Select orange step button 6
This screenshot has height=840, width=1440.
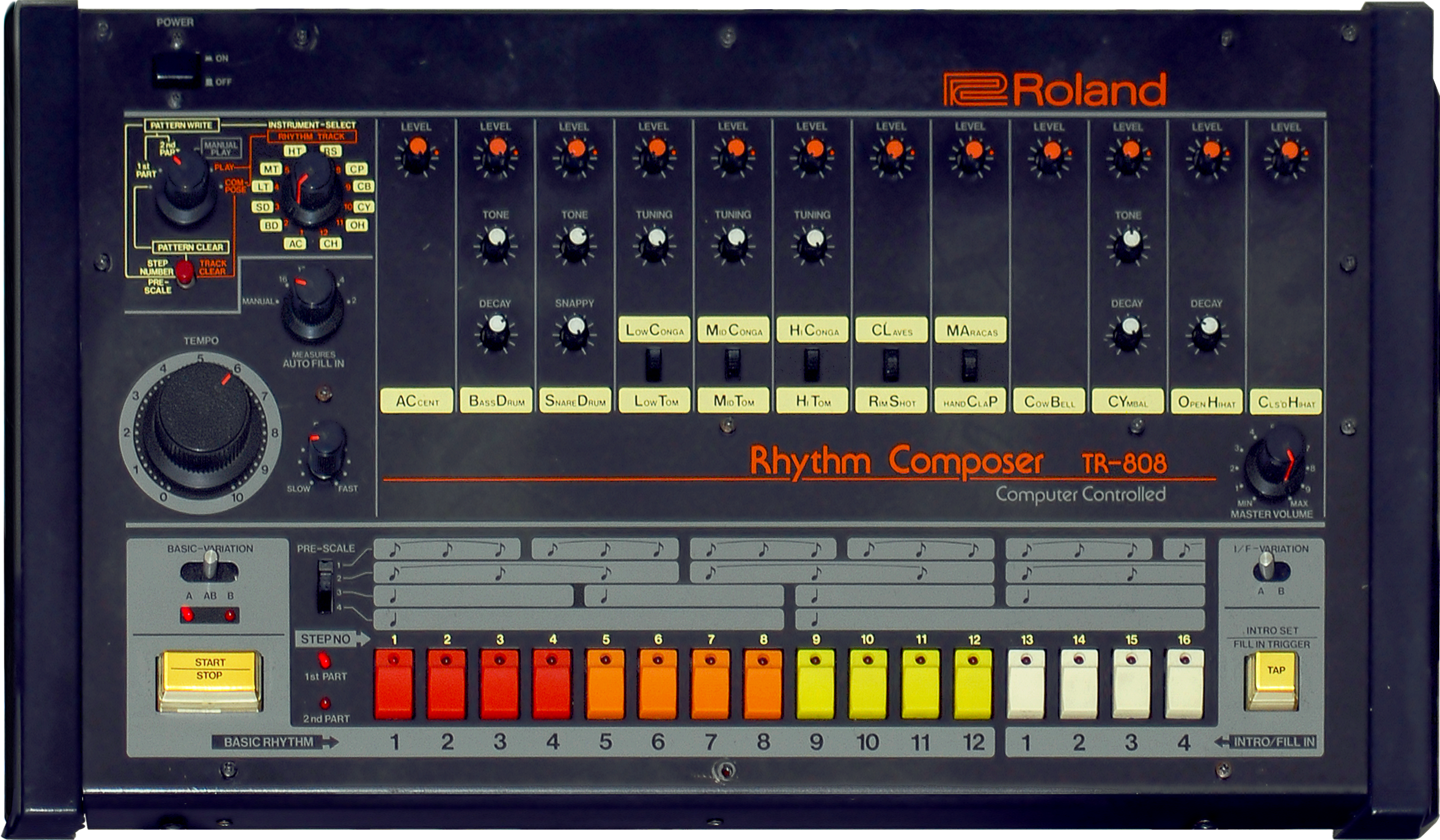pyautogui.click(x=658, y=684)
